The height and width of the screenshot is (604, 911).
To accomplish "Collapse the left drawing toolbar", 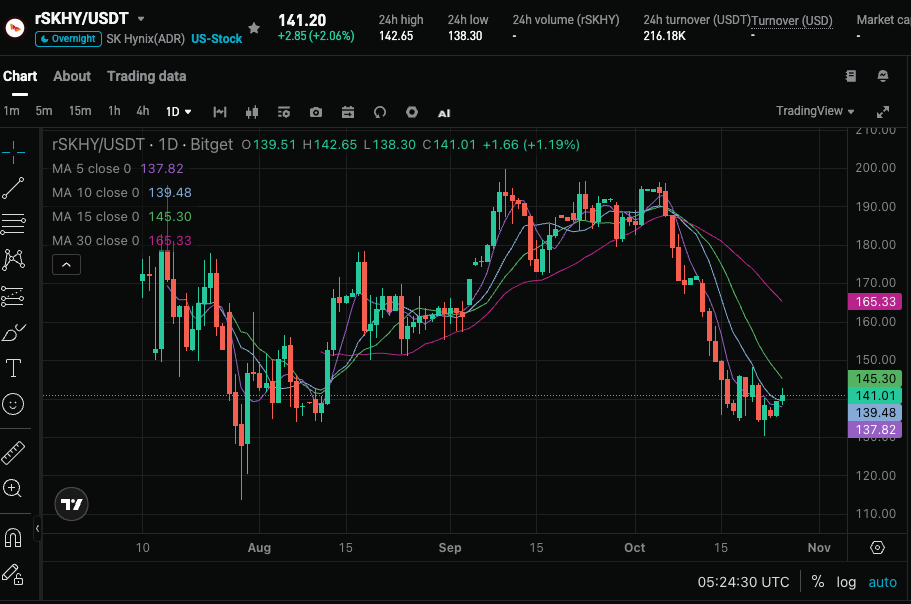I will pyautogui.click(x=37, y=528).
